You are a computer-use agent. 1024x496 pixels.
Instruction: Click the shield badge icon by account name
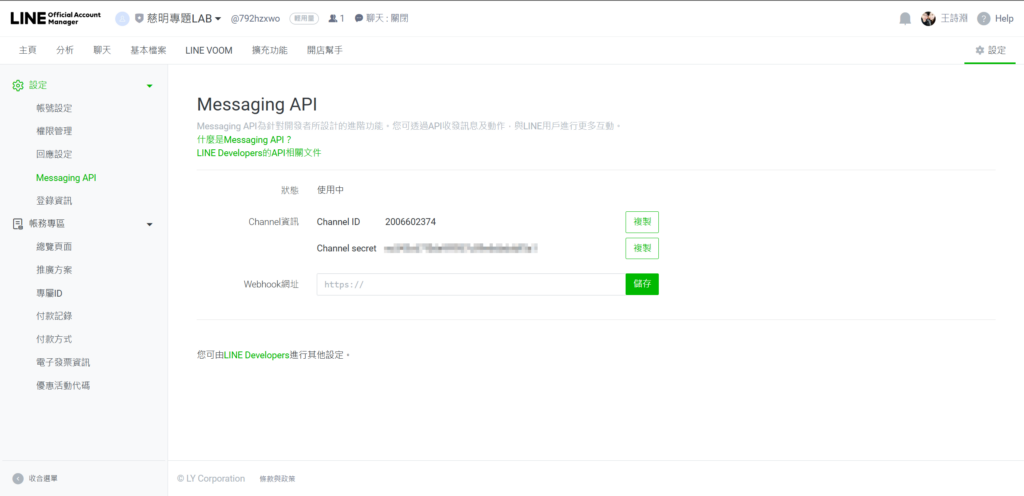(139, 19)
